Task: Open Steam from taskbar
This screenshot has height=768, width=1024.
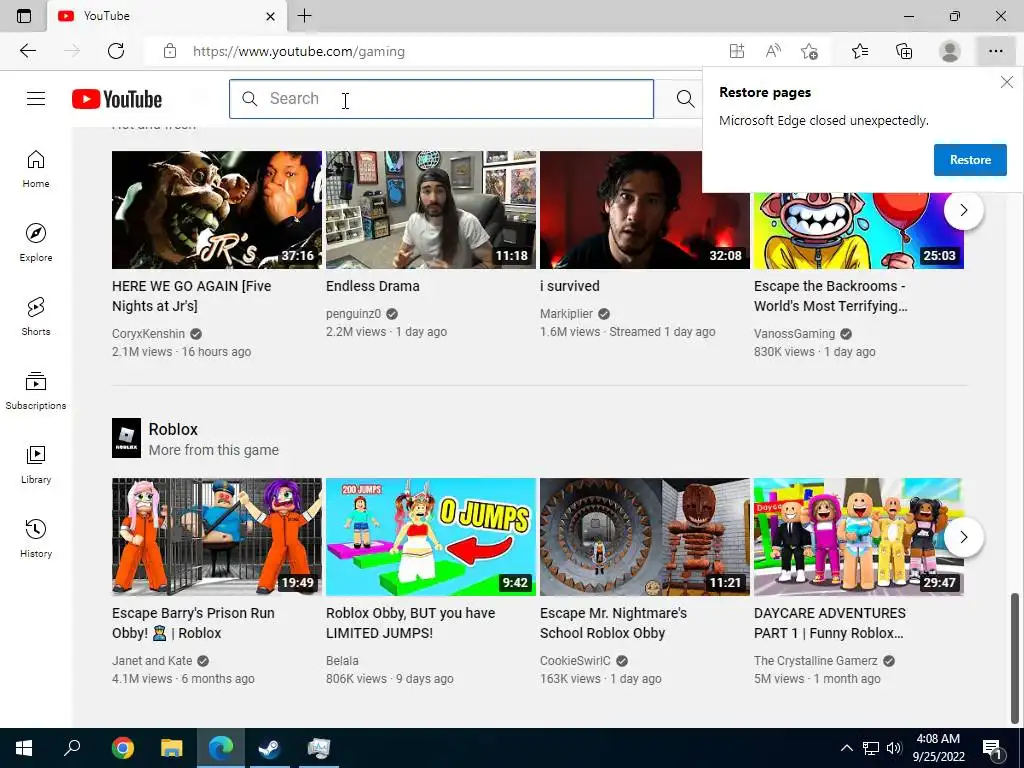Action: point(268,748)
